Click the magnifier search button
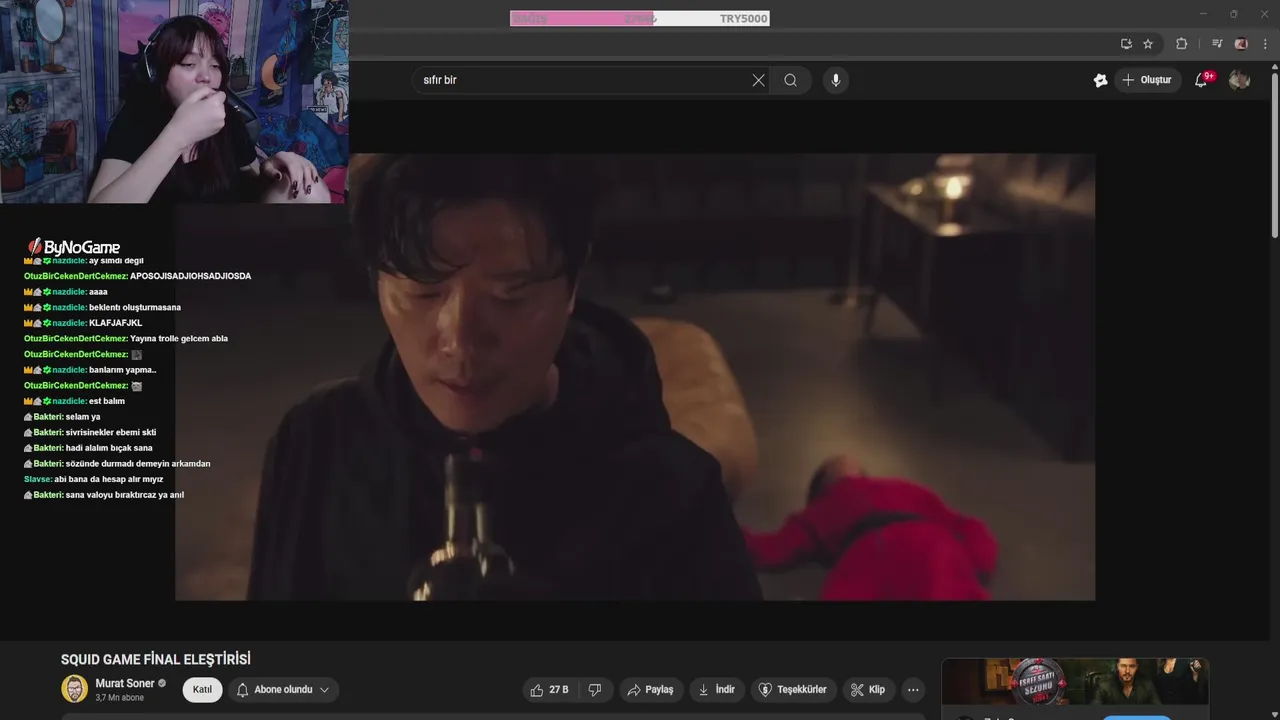Screen dimensions: 1280x720 791,80
